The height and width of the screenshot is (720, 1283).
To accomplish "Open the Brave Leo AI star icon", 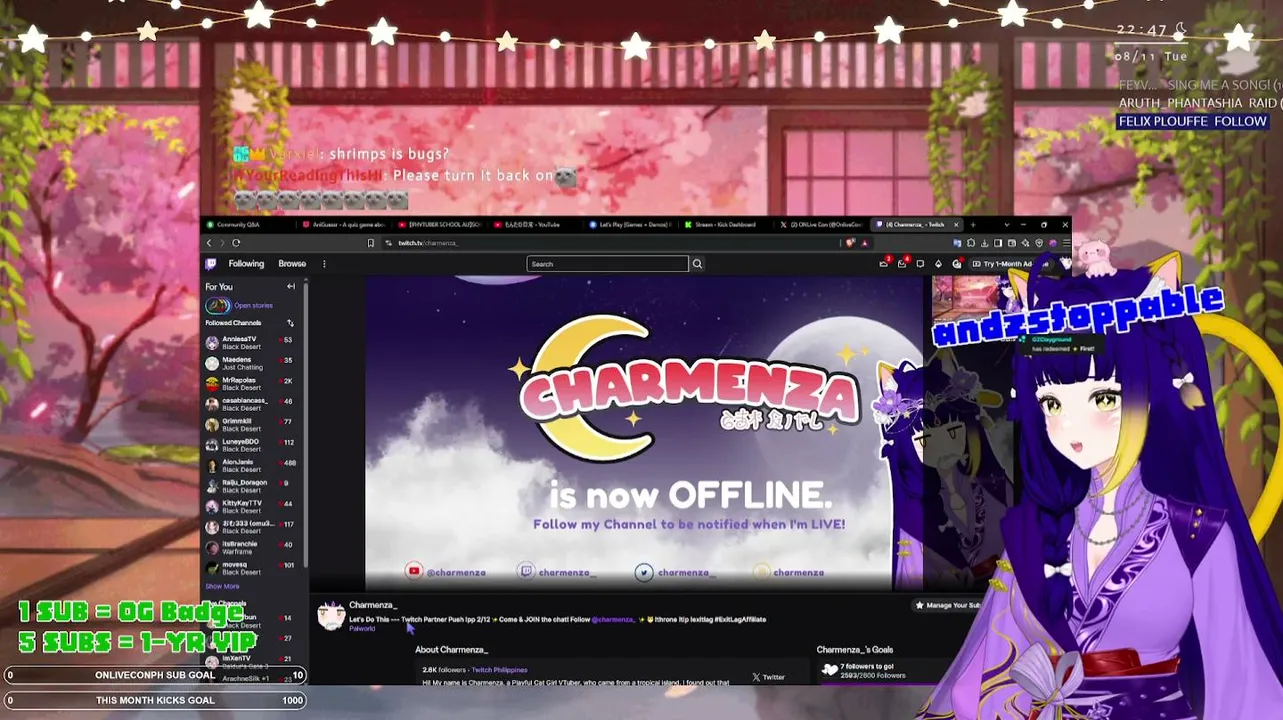I will [1025, 243].
